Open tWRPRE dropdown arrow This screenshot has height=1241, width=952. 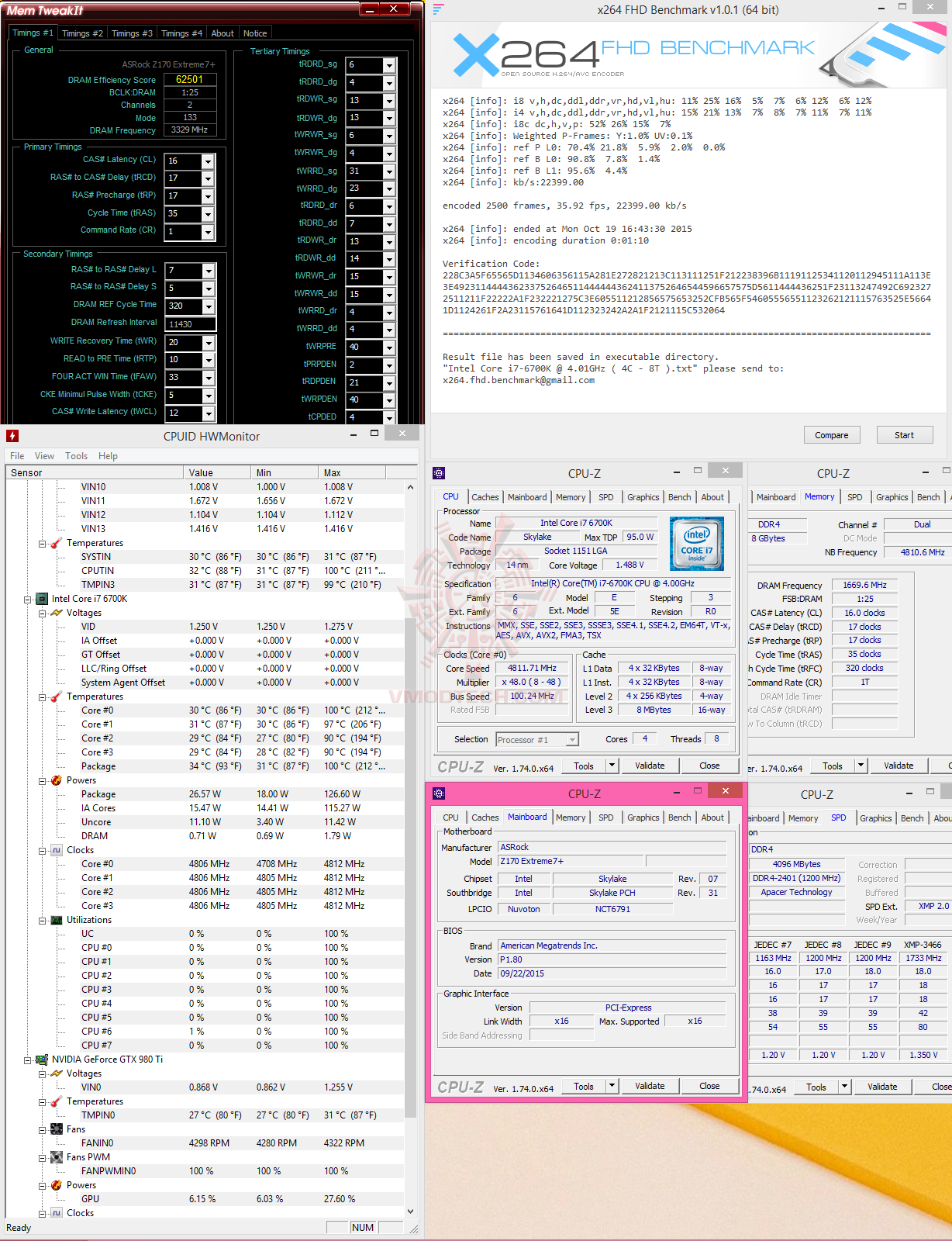click(389, 347)
